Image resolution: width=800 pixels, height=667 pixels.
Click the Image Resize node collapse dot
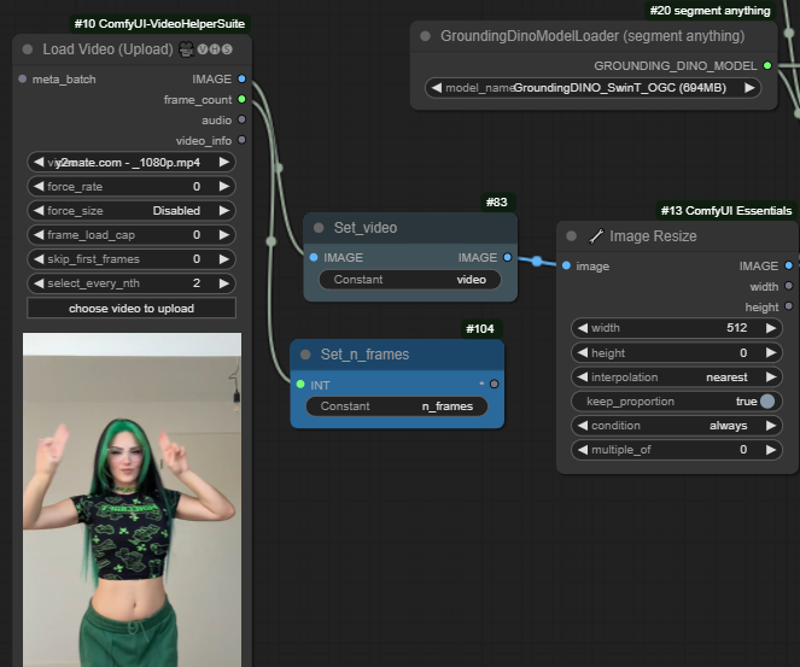coord(571,236)
